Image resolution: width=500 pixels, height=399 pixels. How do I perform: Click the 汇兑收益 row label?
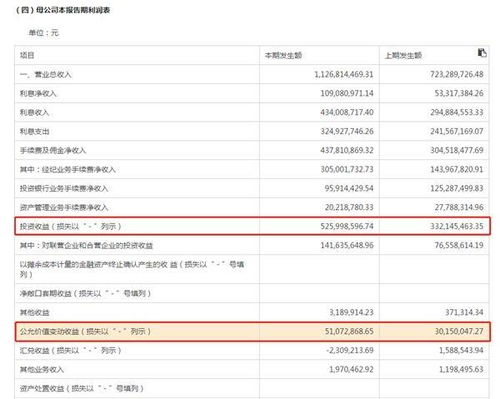coord(70,350)
